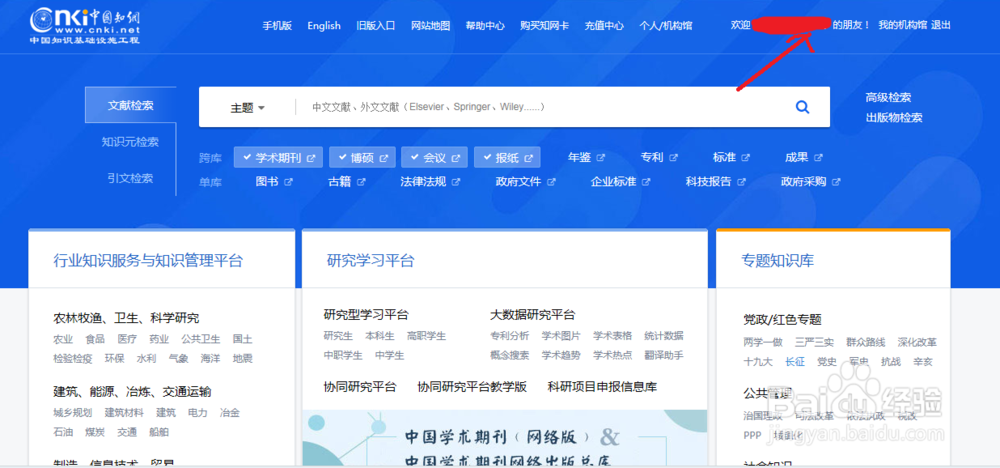Open 协同研究平台教学版 link
1000x468 pixels.
coord(472,386)
